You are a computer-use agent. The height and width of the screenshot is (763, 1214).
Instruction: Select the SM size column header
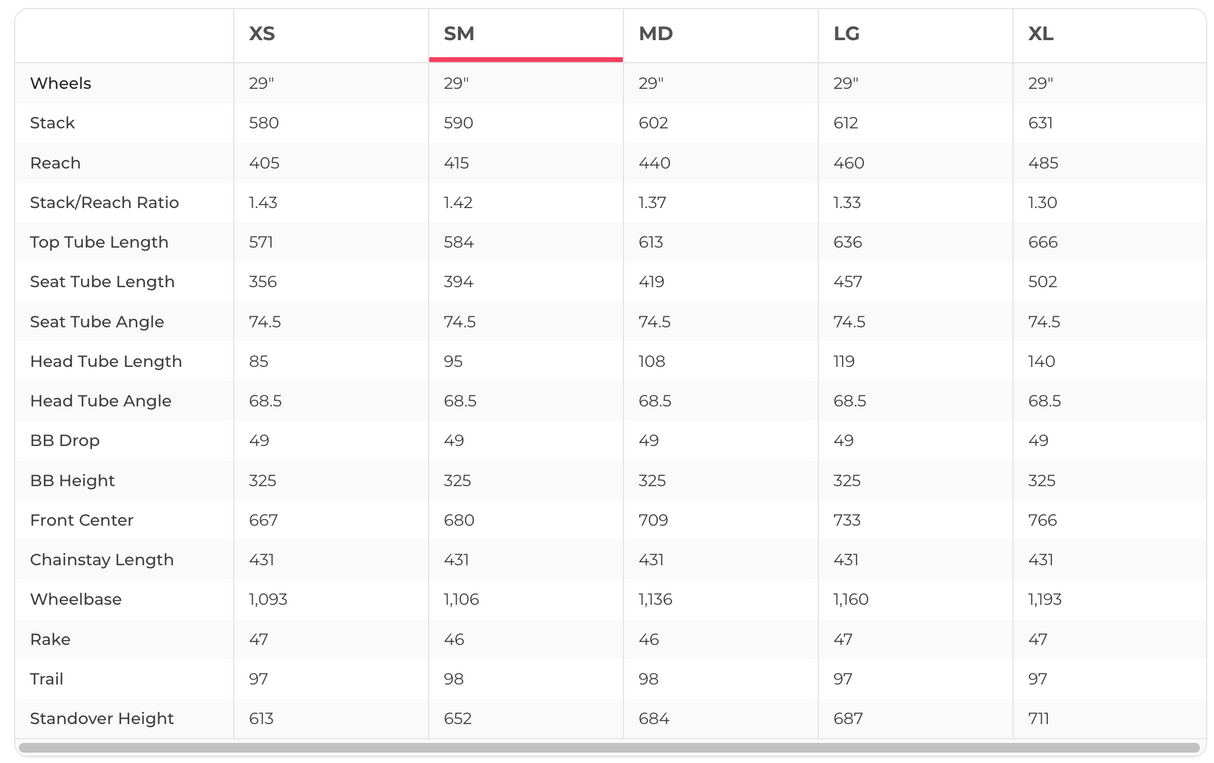(x=459, y=34)
